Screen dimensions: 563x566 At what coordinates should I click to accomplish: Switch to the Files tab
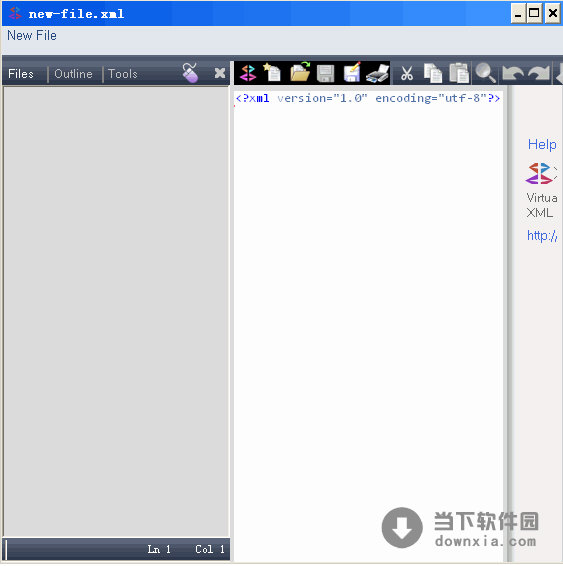pyautogui.click(x=21, y=74)
